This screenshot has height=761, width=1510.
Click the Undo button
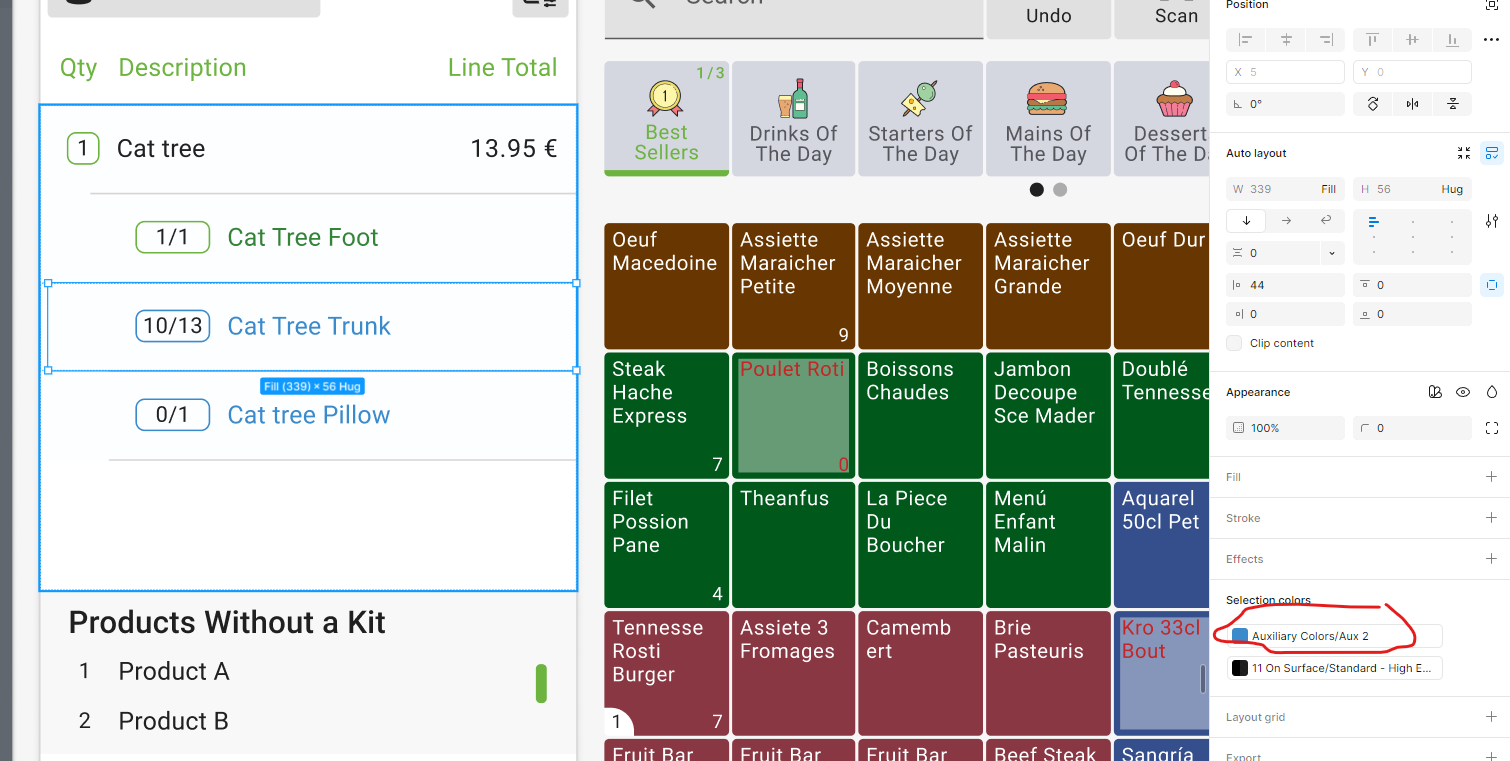click(x=1048, y=17)
